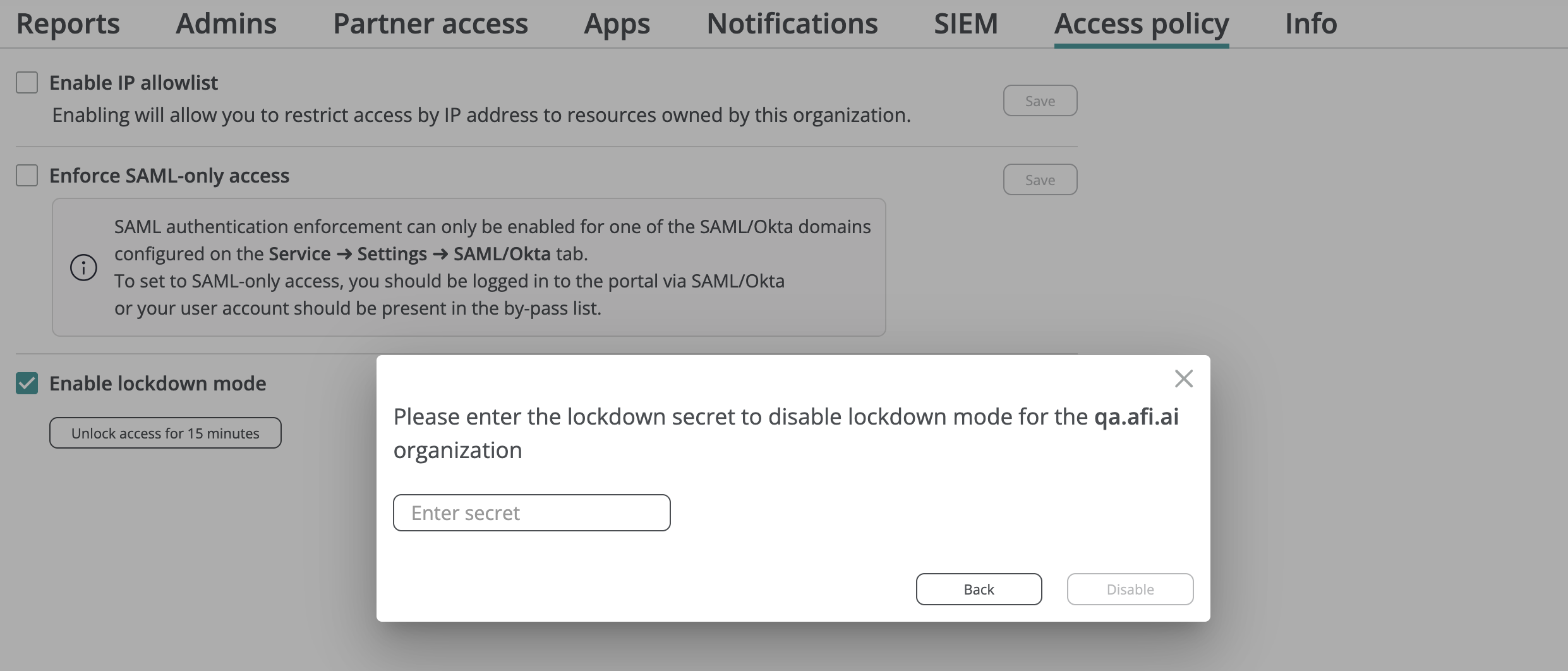The height and width of the screenshot is (671, 1568).
Task: Focus the Enter secret input field
Action: pyautogui.click(x=531, y=513)
